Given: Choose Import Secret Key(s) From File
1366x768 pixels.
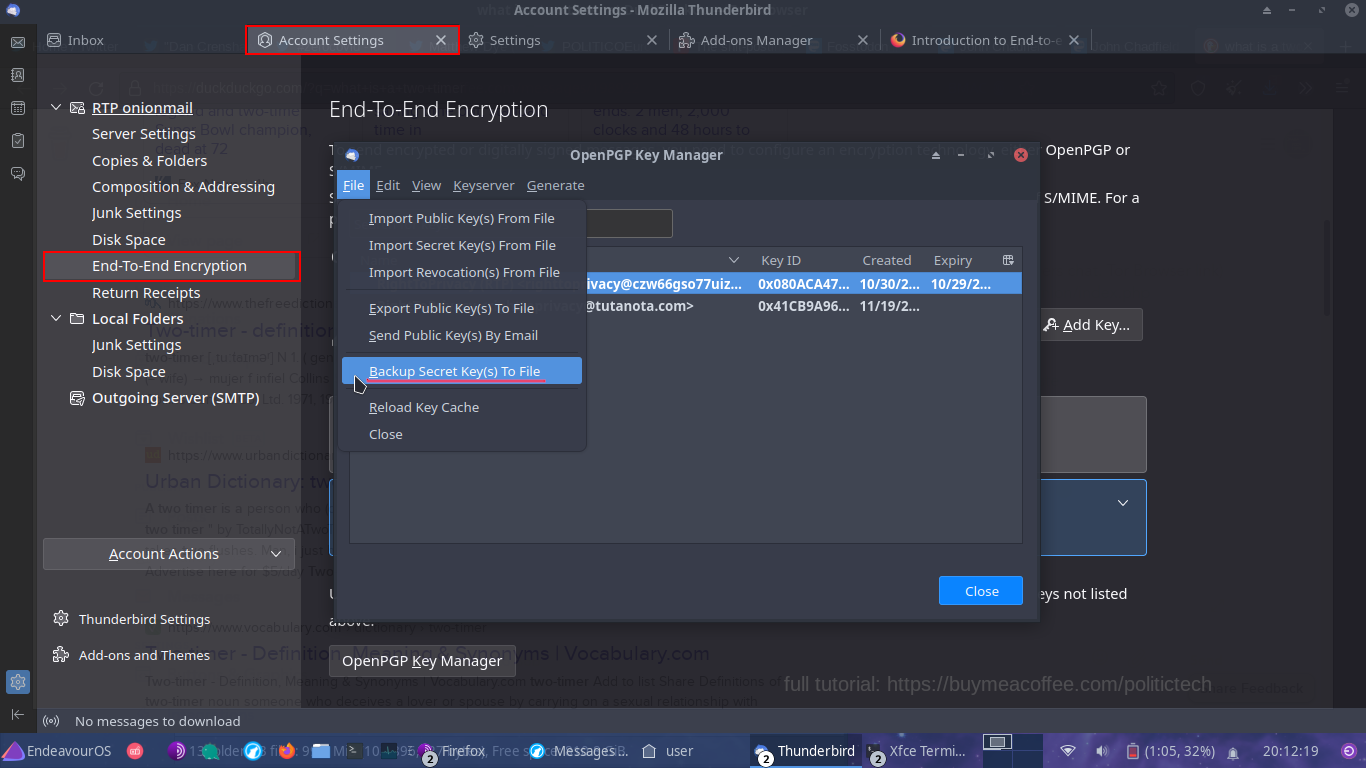Looking at the screenshot, I should tap(461, 245).
